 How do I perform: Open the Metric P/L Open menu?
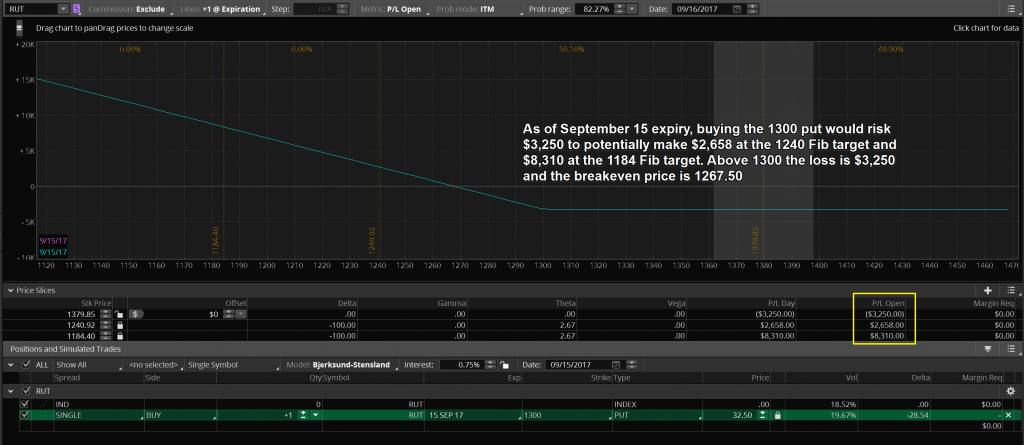[x=400, y=8]
